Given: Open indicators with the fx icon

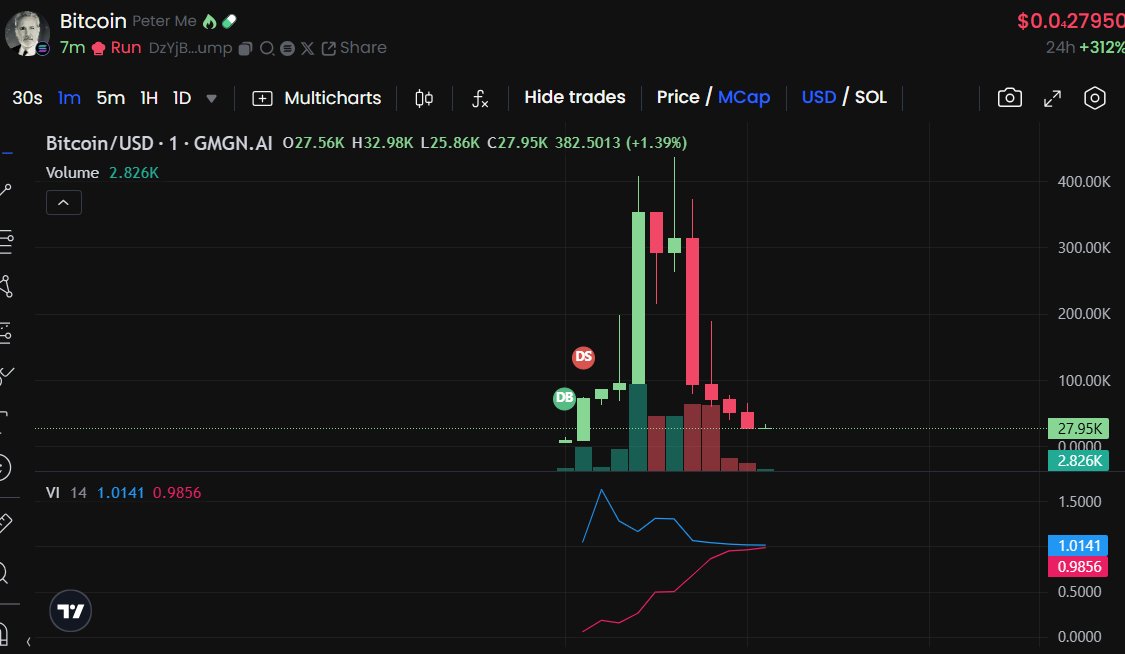Looking at the screenshot, I should tap(480, 98).
